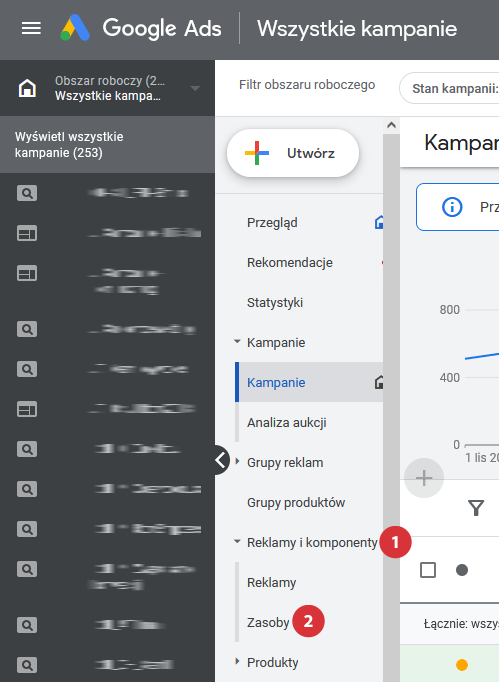Screen dimensions: 499x682
Task: Click the 400 chart axis label
Action: coord(449,378)
